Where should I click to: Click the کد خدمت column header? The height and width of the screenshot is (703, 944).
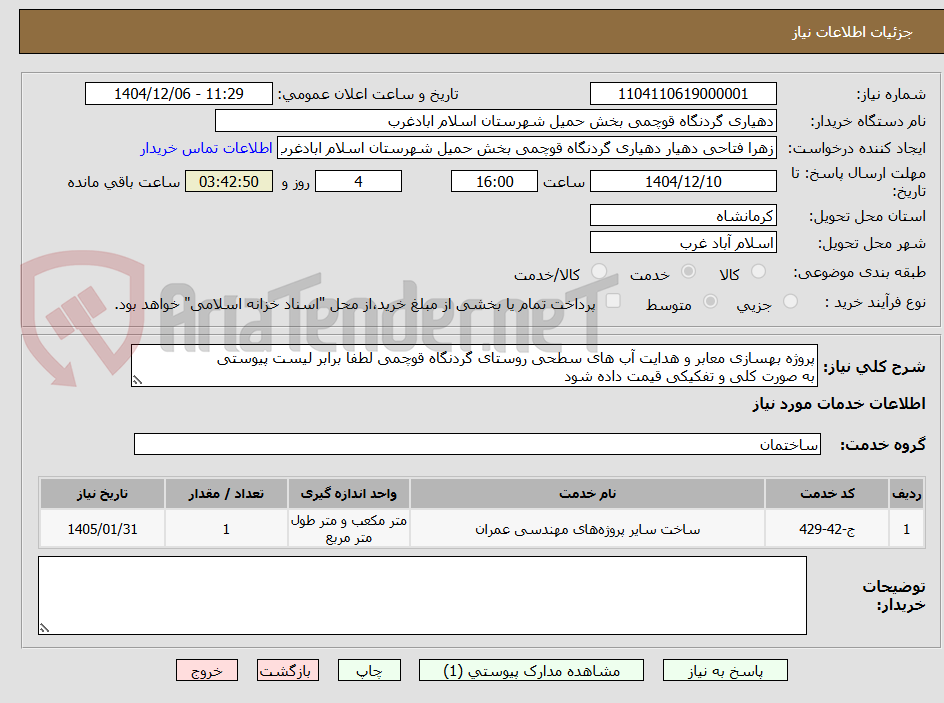tap(827, 494)
